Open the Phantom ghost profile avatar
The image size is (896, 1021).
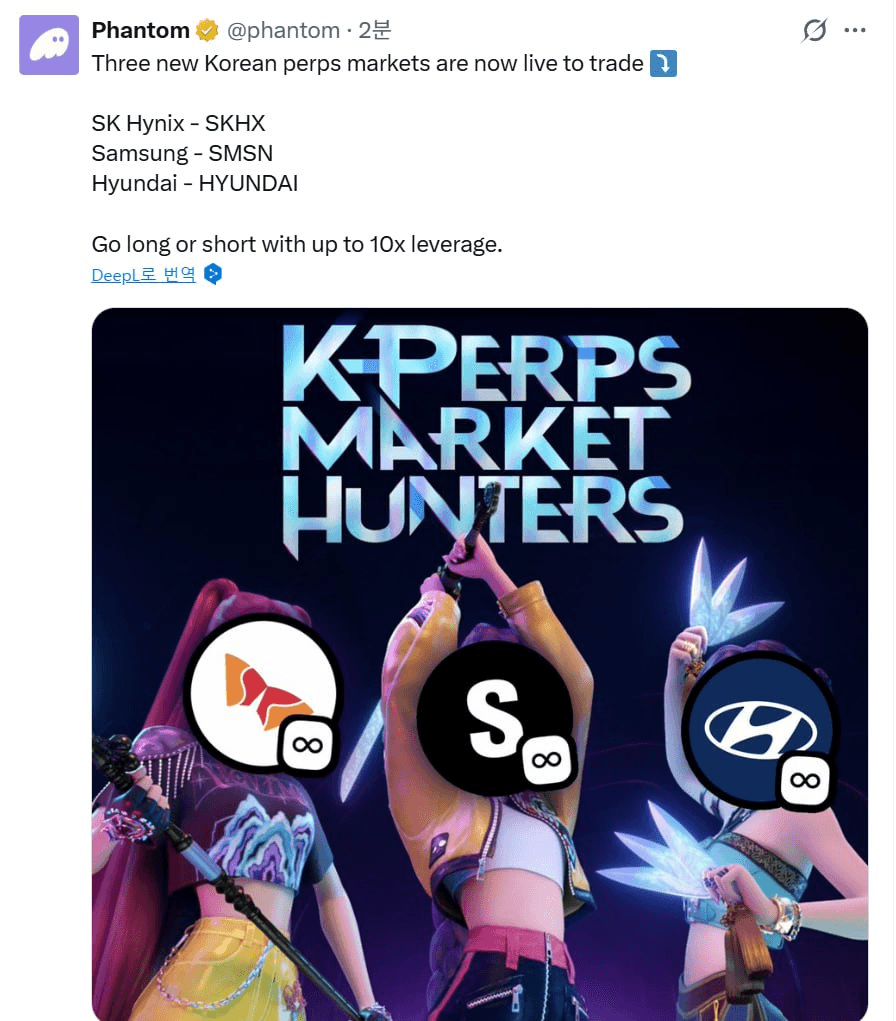(49, 45)
